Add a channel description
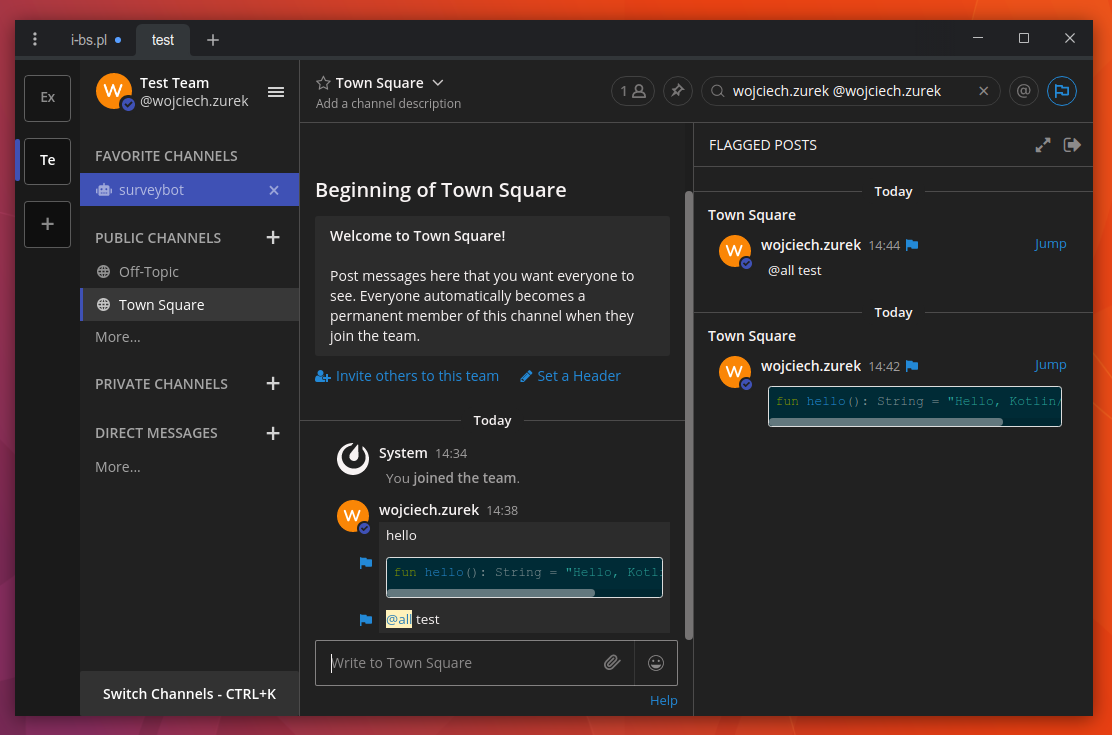The image size is (1112, 735). point(388,104)
